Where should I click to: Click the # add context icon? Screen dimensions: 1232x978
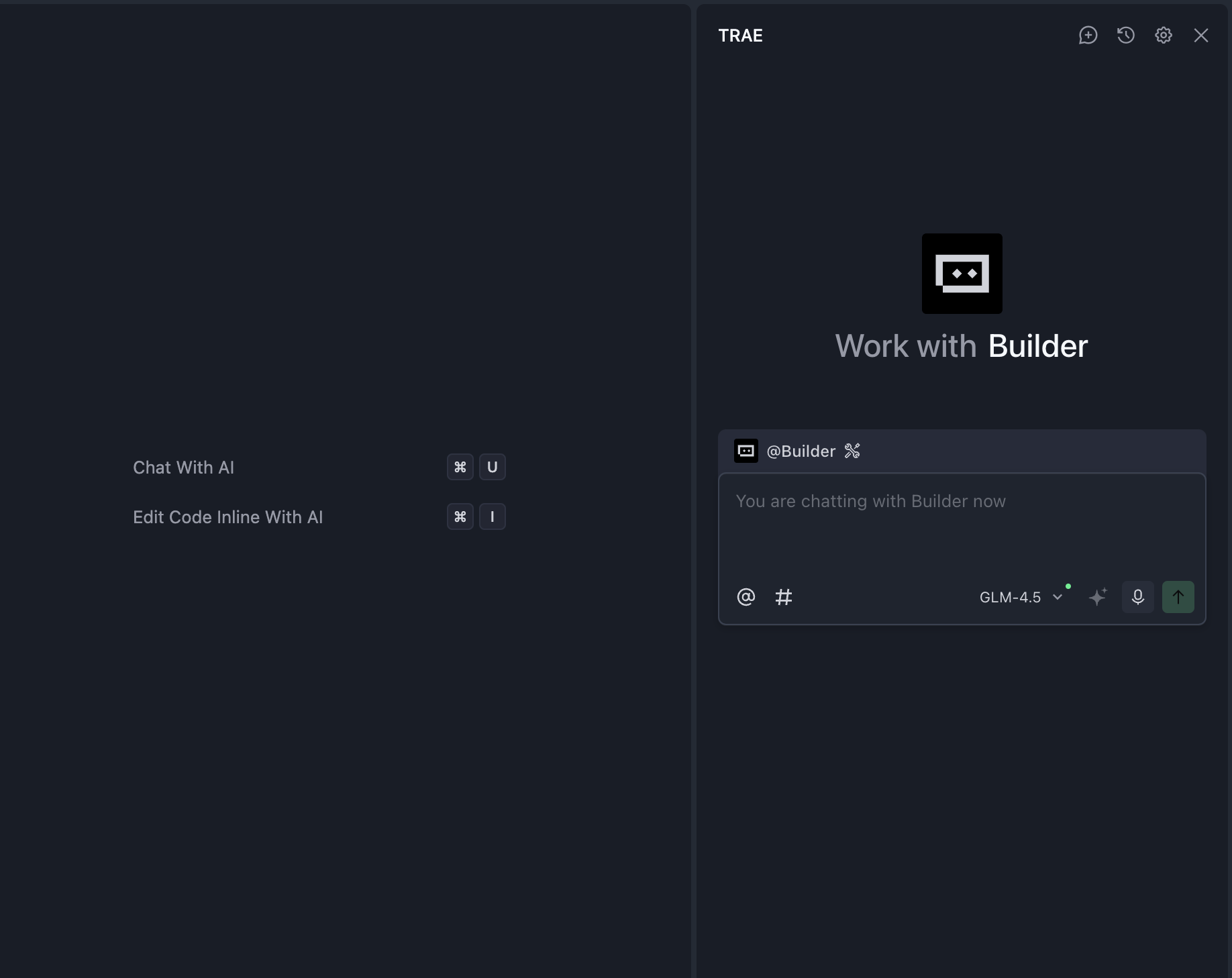[x=783, y=597]
